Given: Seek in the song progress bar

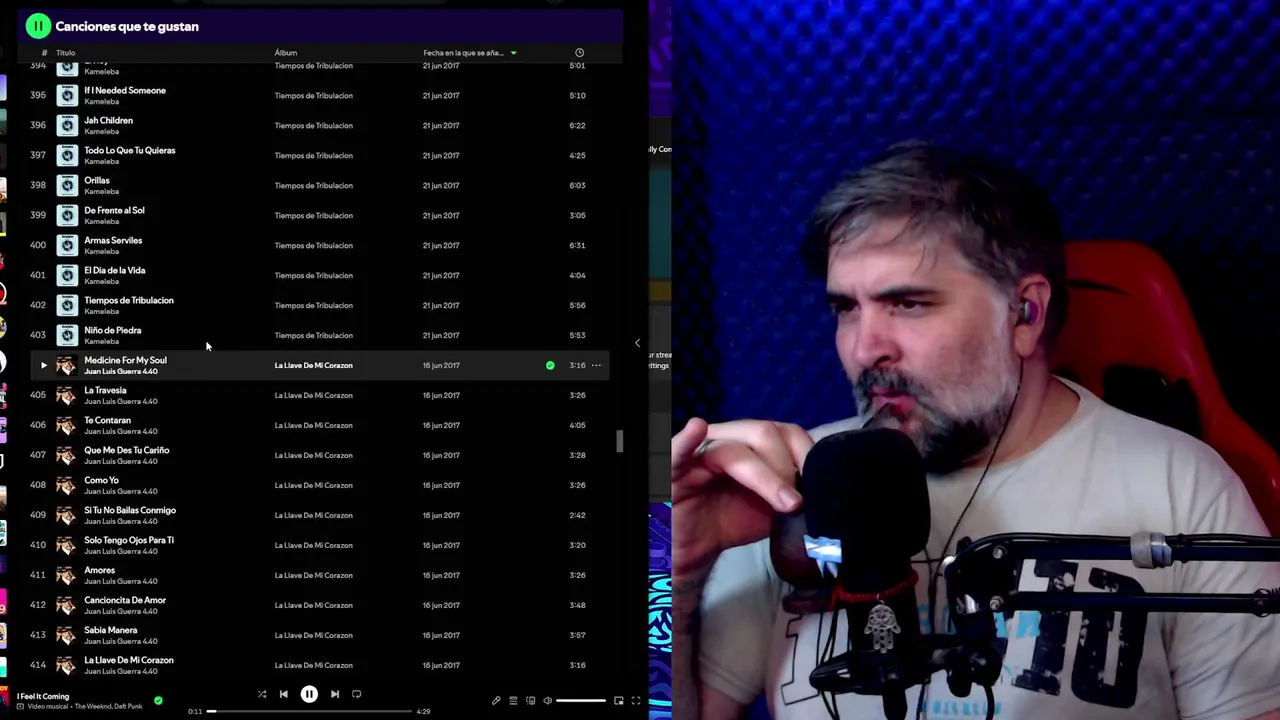Looking at the screenshot, I should [x=309, y=711].
